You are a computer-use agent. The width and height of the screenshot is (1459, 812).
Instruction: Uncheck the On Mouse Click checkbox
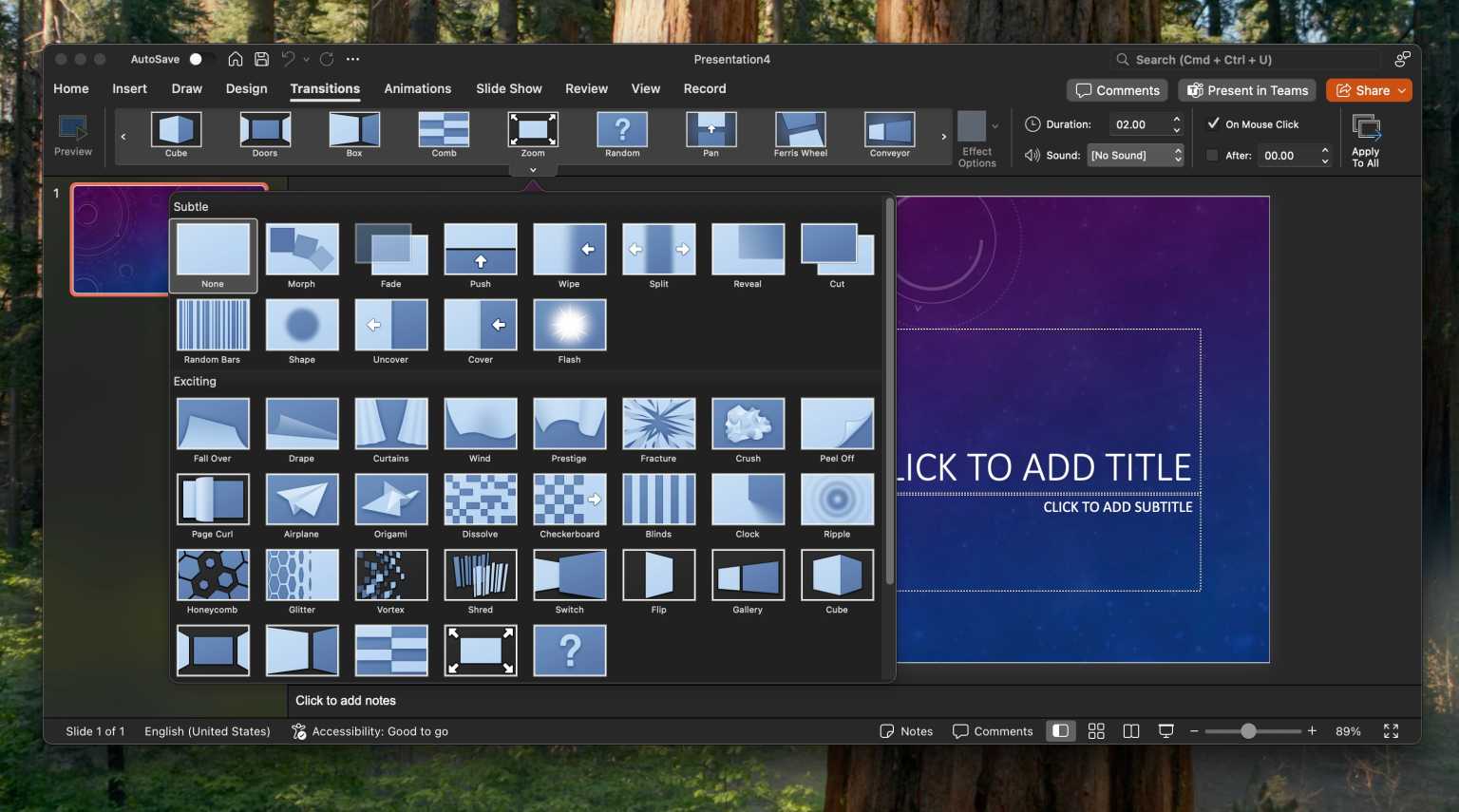pyautogui.click(x=1213, y=123)
